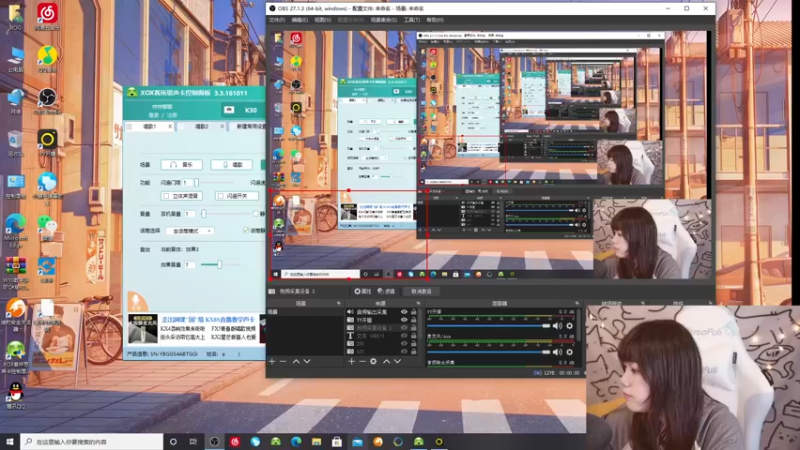The image size is (800, 450).
Task: Click the Filters button above OBS docks
Action: (386, 291)
